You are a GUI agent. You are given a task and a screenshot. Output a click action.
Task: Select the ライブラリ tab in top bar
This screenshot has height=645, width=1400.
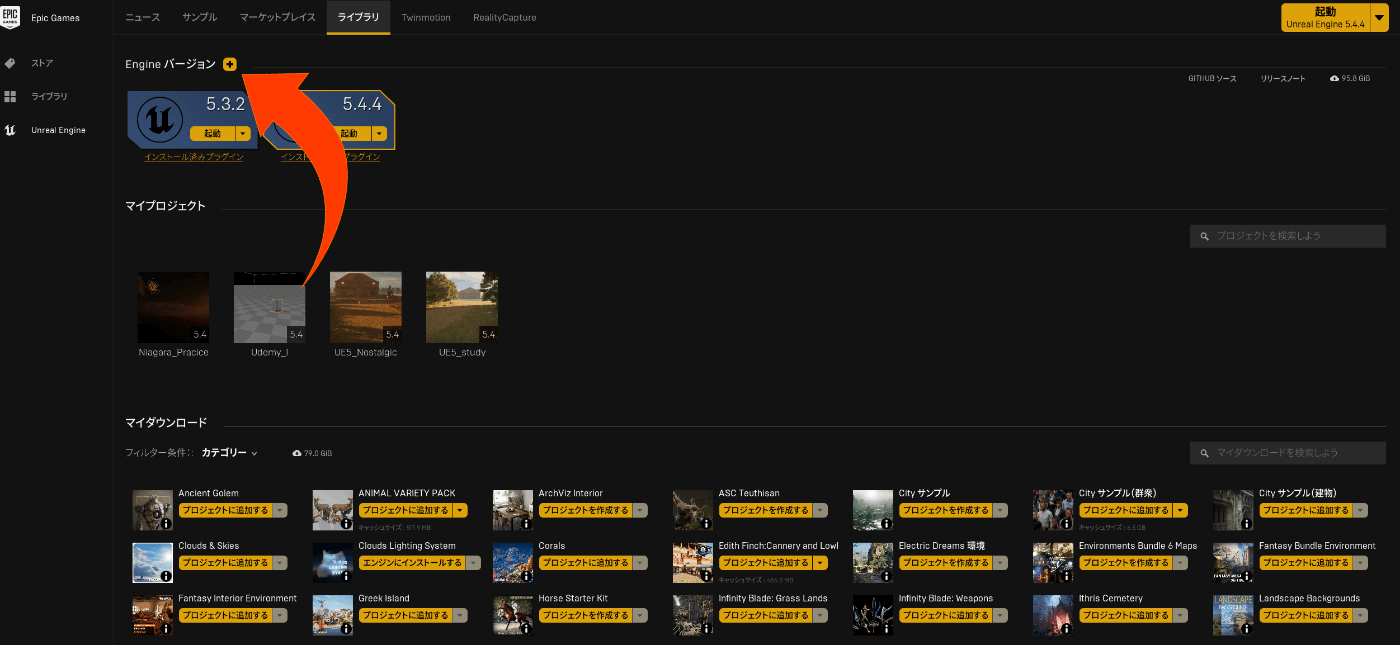pos(358,18)
